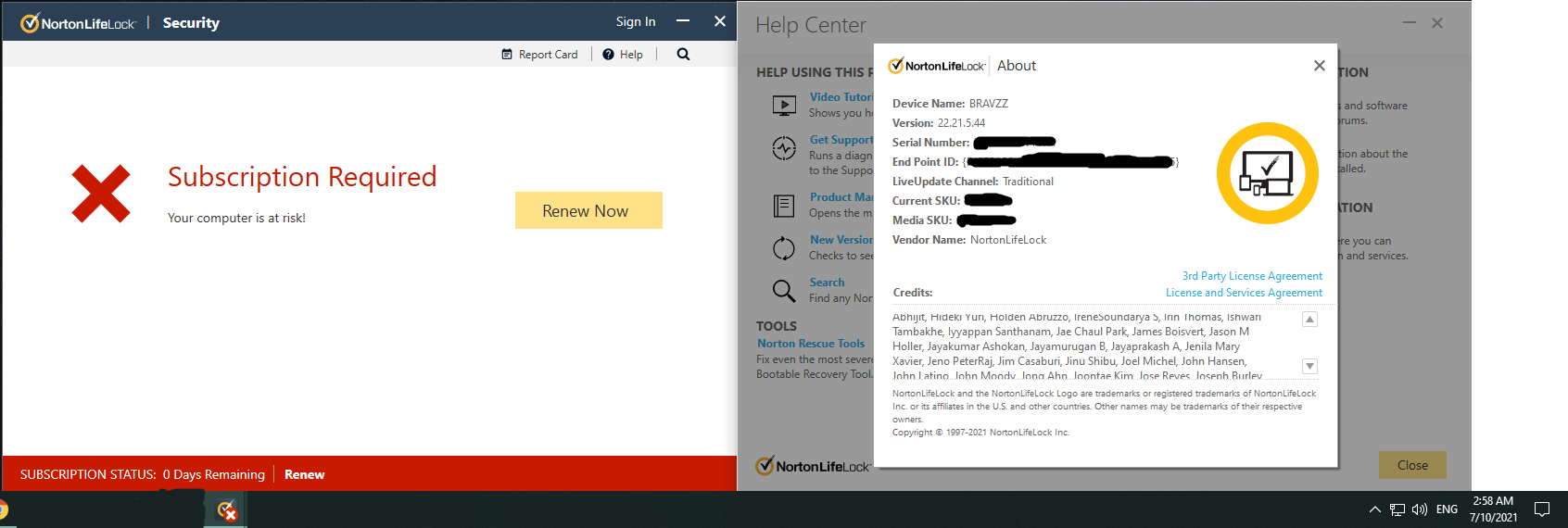Click the yellow Norton device badge icon
1568x528 pixels.
(1268, 173)
